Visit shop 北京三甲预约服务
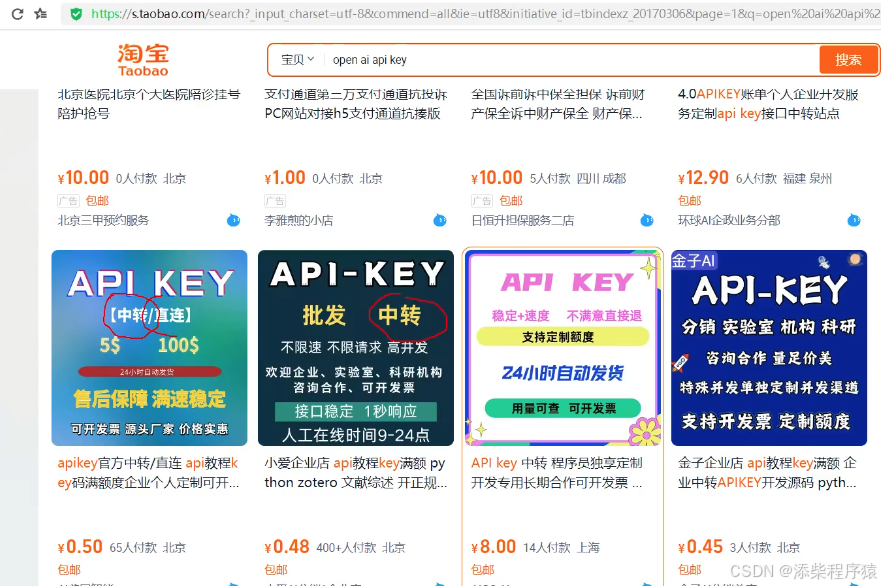The width and height of the screenshot is (881, 586). click(x=103, y=220)
